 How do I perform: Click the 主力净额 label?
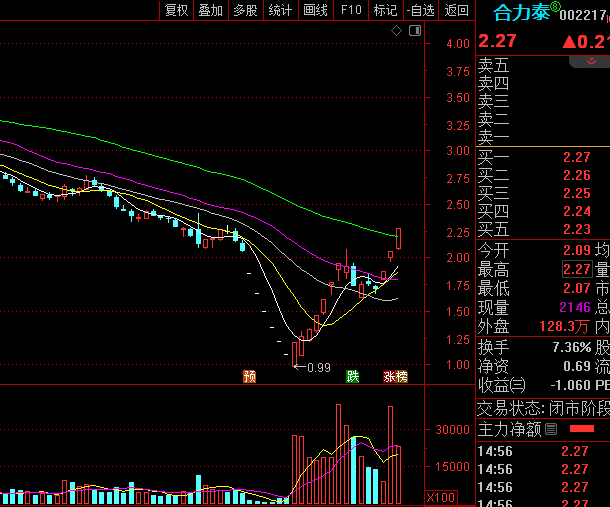pyautogui.click(x=509, y=429)
